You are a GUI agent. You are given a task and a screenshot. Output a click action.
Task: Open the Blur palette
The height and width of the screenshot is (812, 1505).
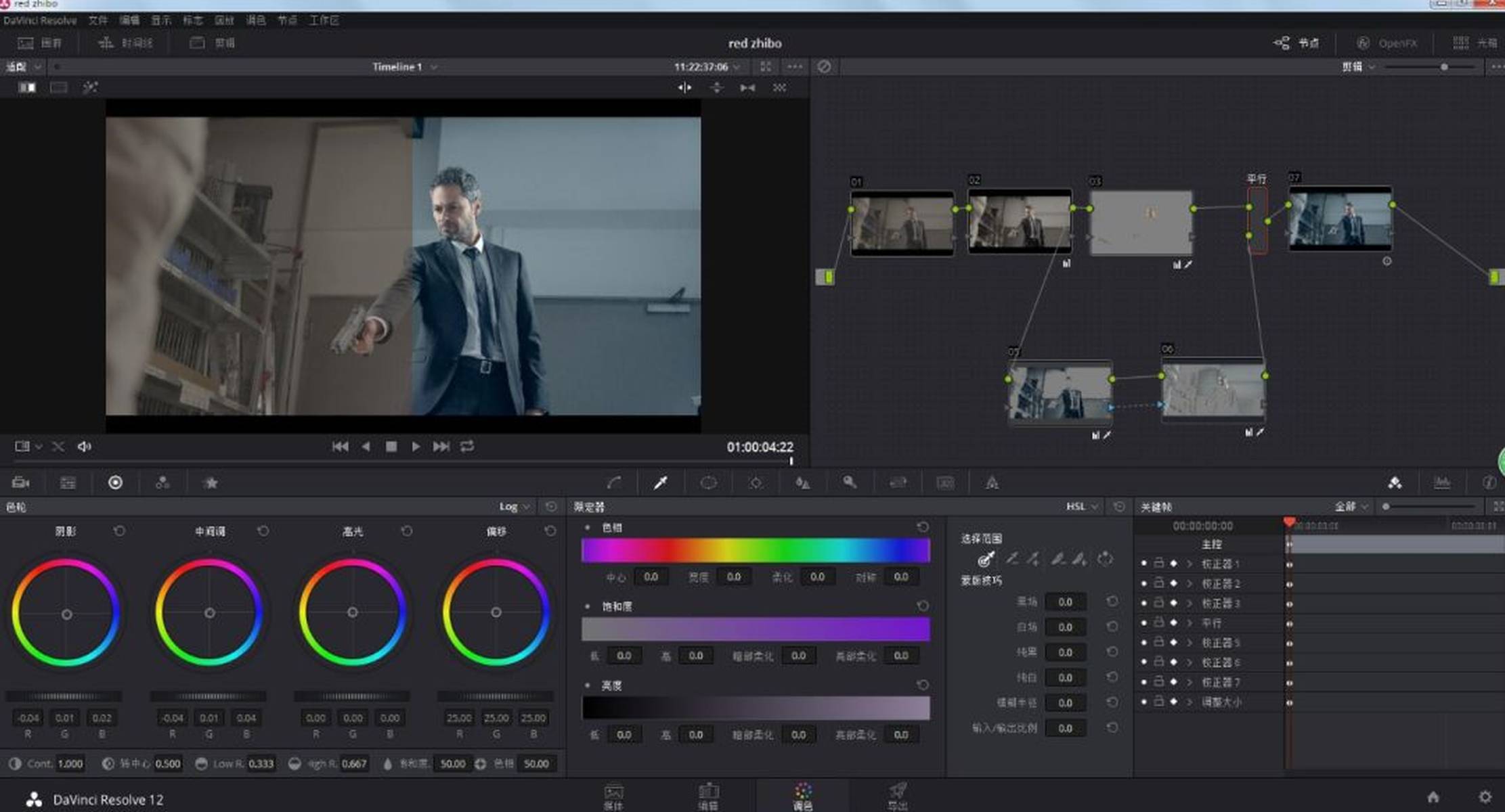[x=802, y=482]
